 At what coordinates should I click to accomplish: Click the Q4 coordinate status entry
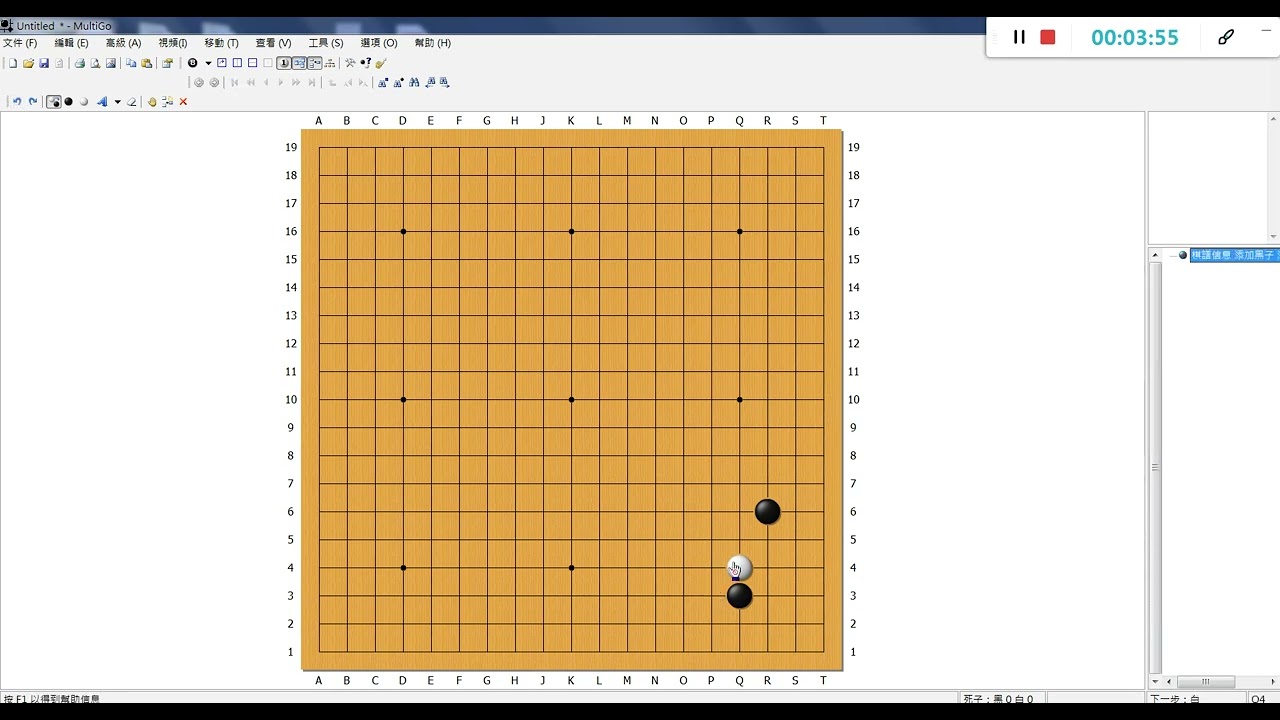point(1258,699)
